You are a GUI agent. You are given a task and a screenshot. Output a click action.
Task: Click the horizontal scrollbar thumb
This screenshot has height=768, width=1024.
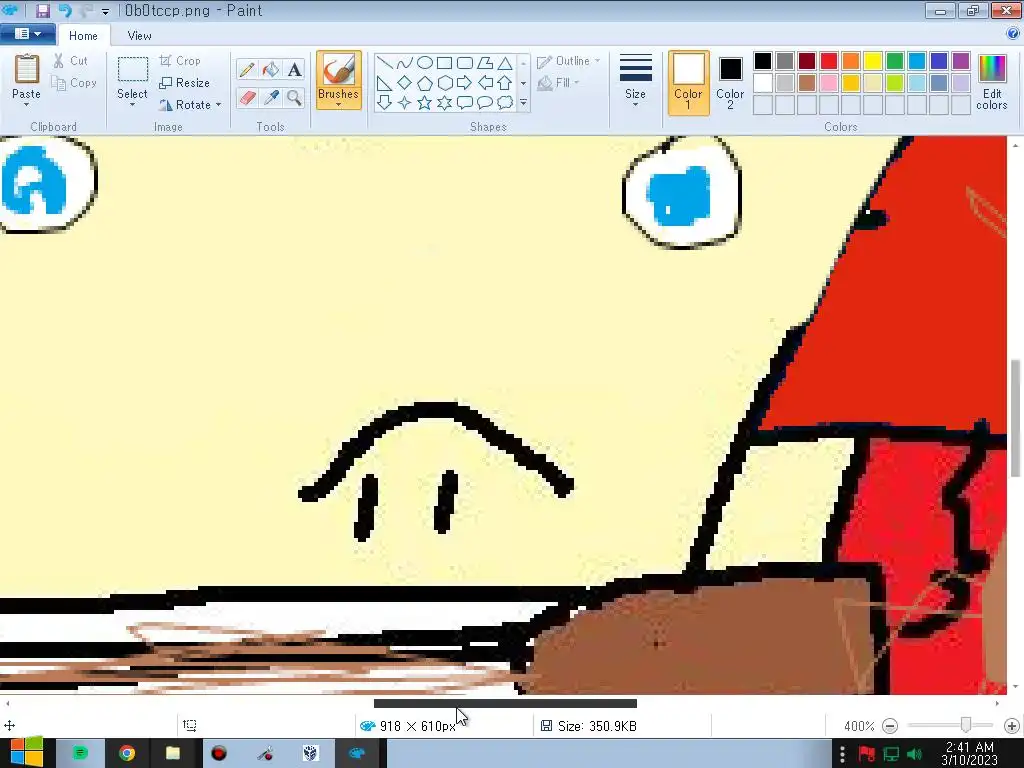point(505,703)
